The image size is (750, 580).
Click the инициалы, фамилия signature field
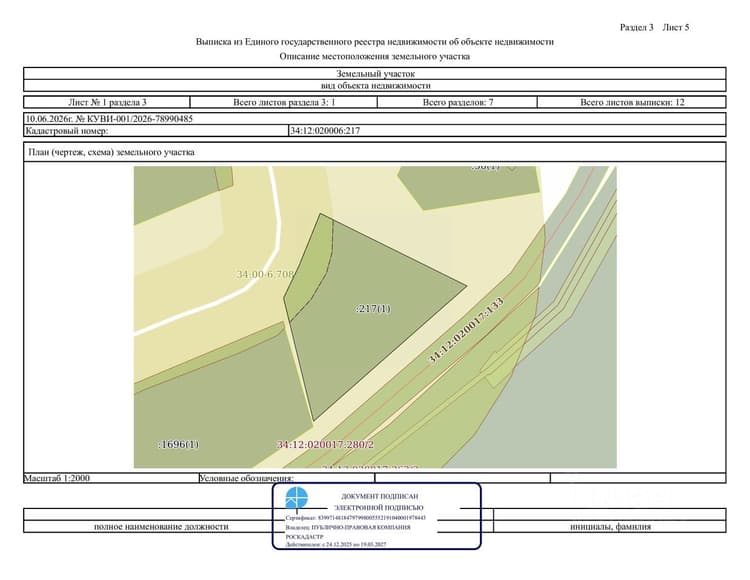[x=610, y=526]
